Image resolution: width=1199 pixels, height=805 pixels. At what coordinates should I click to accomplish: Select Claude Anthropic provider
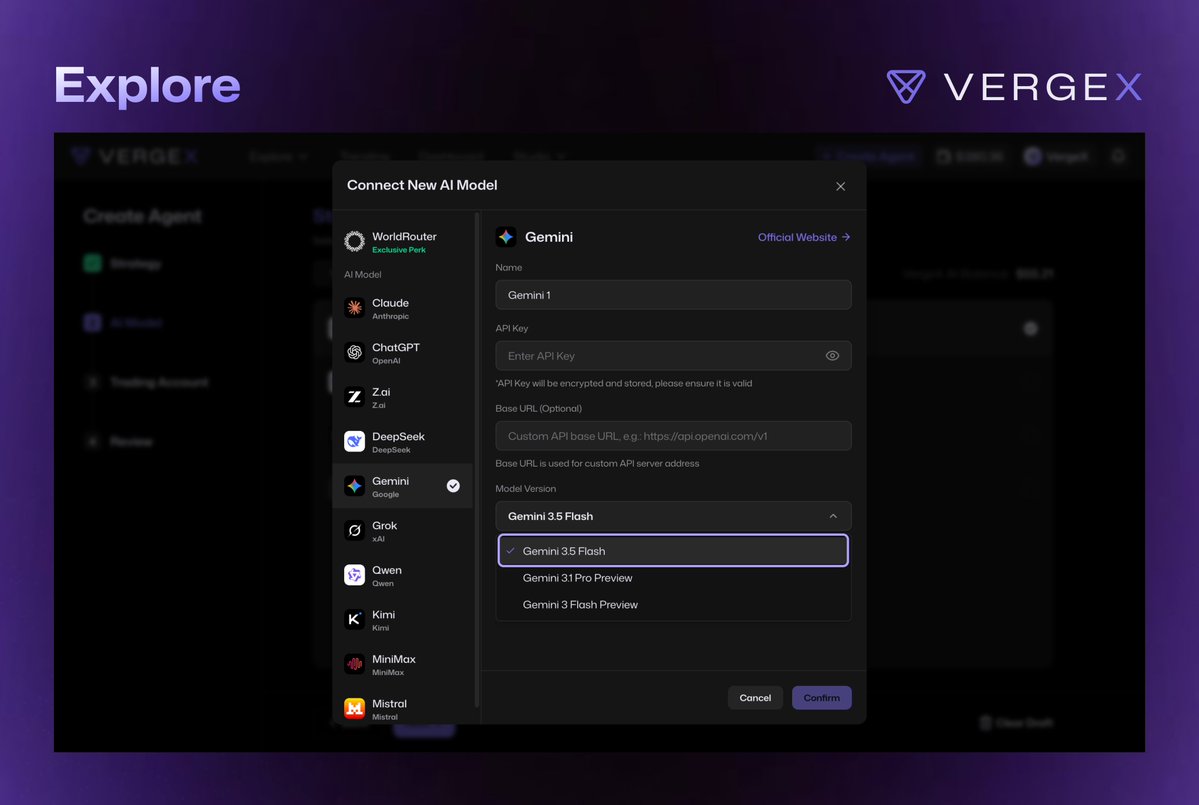click(403, 308)
